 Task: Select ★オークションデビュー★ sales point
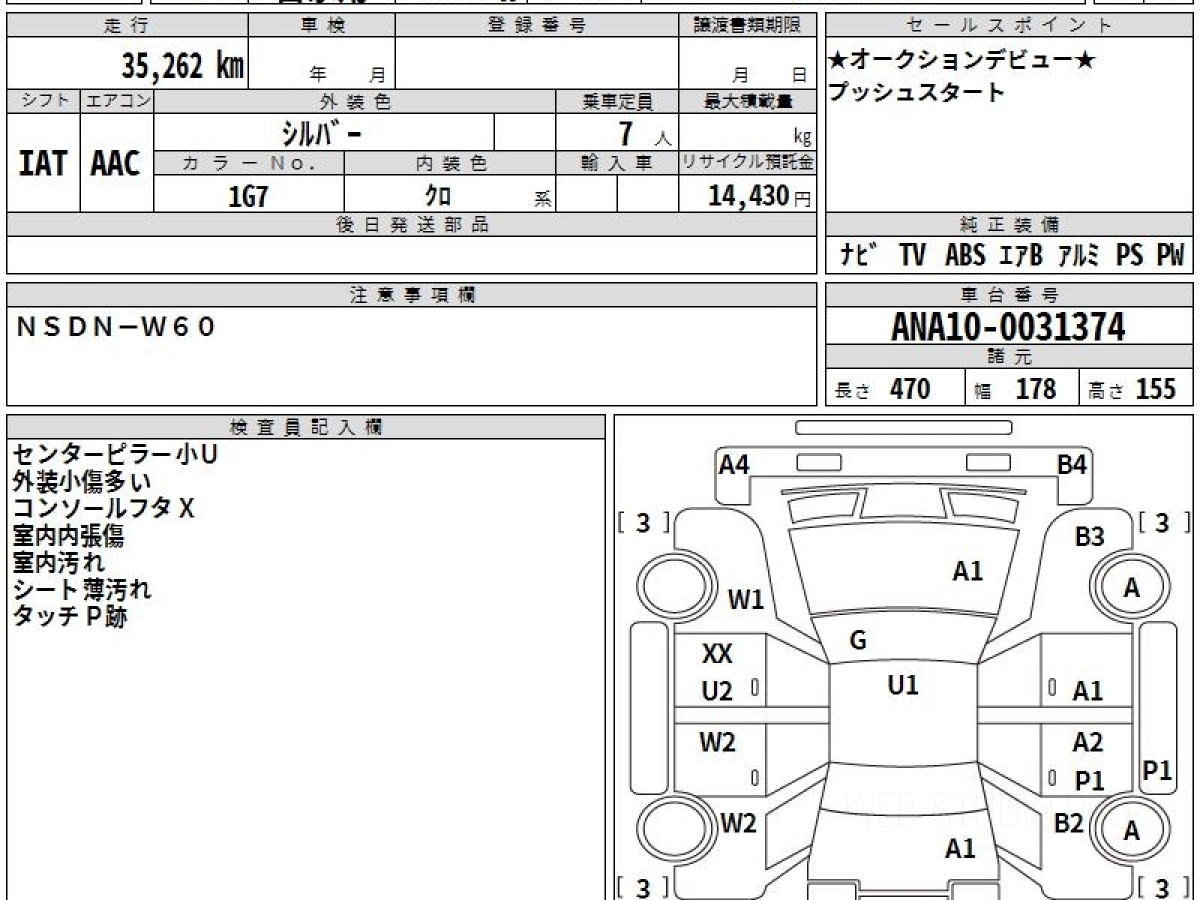(960, 61)
